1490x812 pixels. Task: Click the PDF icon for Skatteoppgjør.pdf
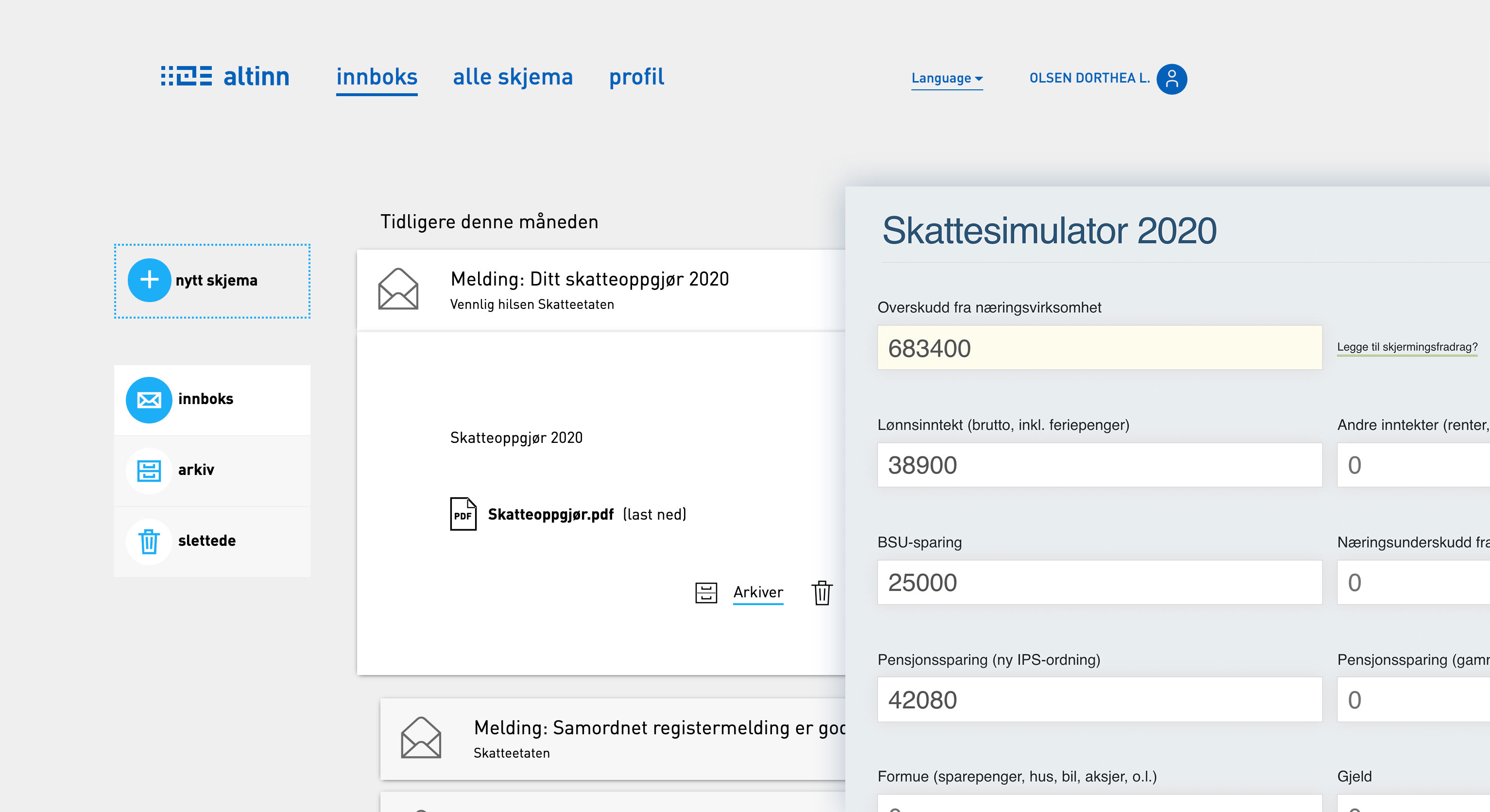[x=462, y=514]
